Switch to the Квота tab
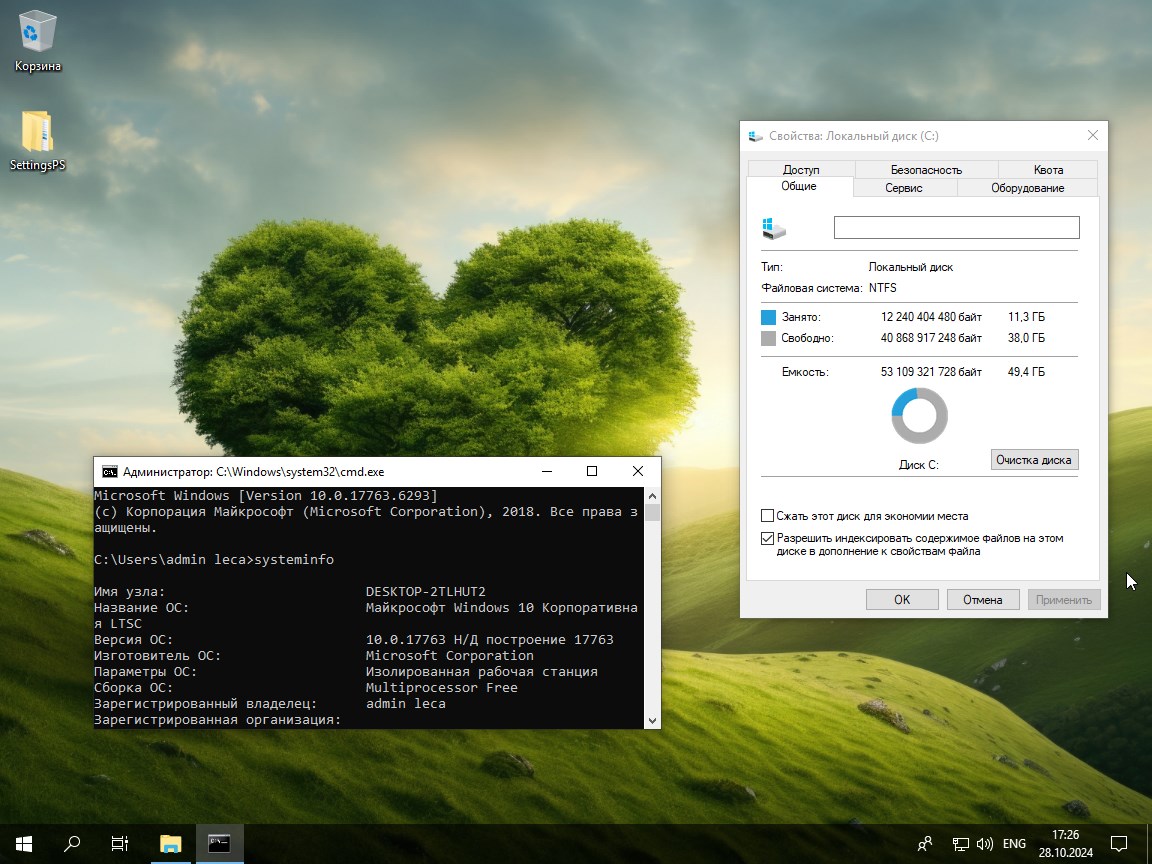The height and width of the screenshot is (864, 1152). tap(1048, 170)
